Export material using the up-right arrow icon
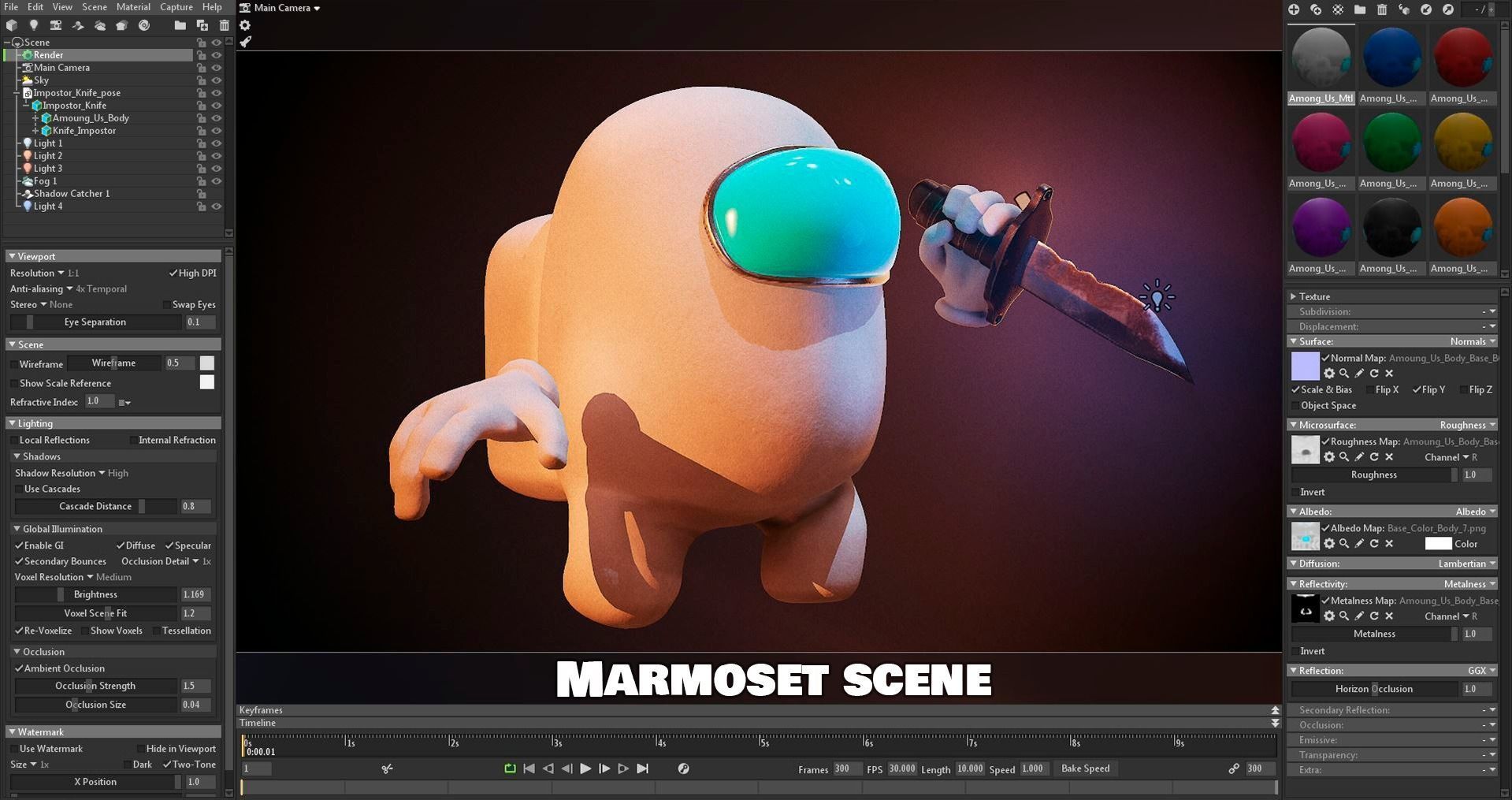The width and height of the screenshot is (1512, 800). click(1448, 9)
